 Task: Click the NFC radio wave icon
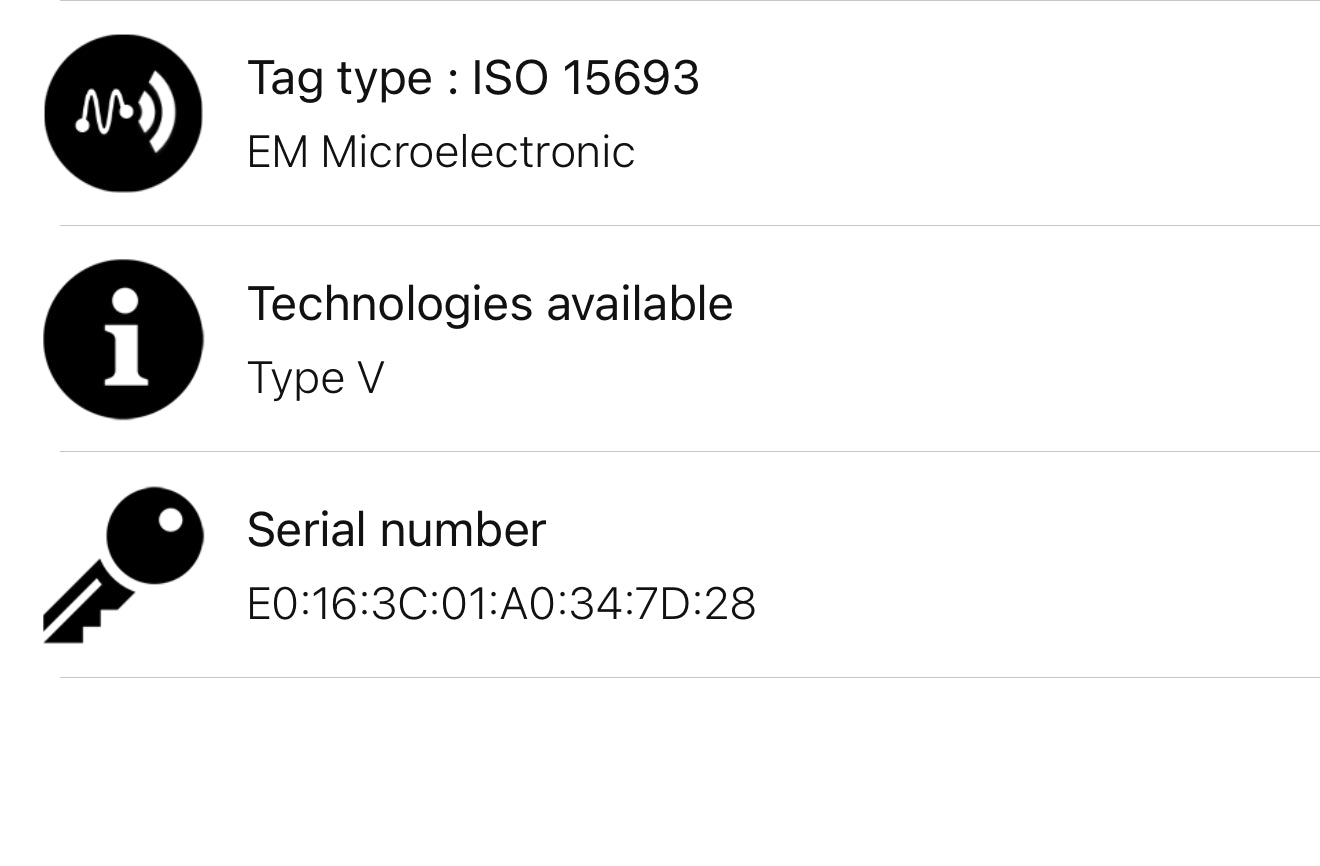tap(123, 113)
